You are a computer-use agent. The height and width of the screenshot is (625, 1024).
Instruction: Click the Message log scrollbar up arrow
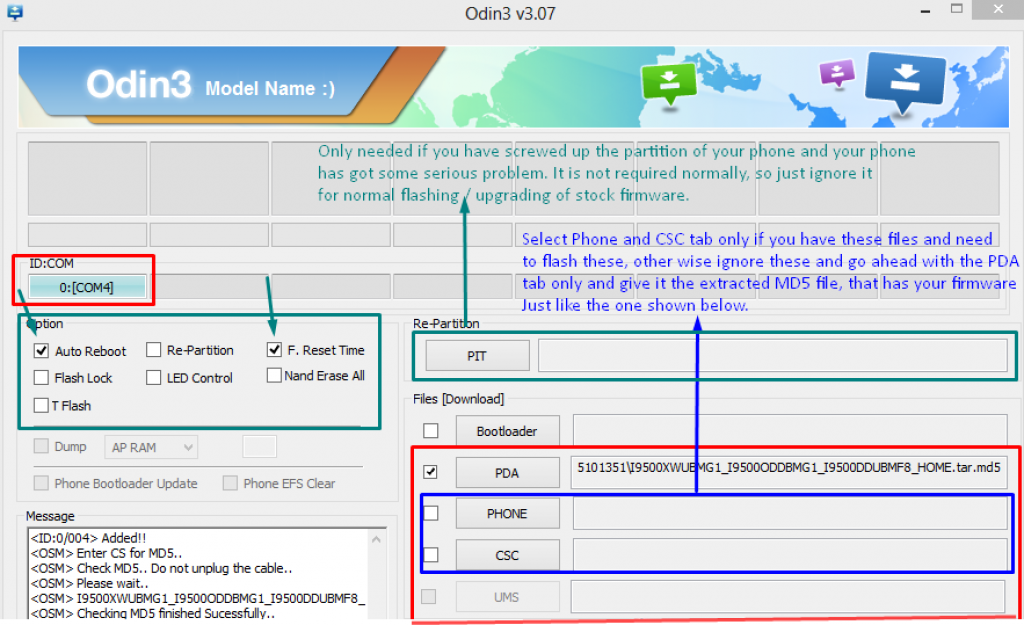(378, 537)
